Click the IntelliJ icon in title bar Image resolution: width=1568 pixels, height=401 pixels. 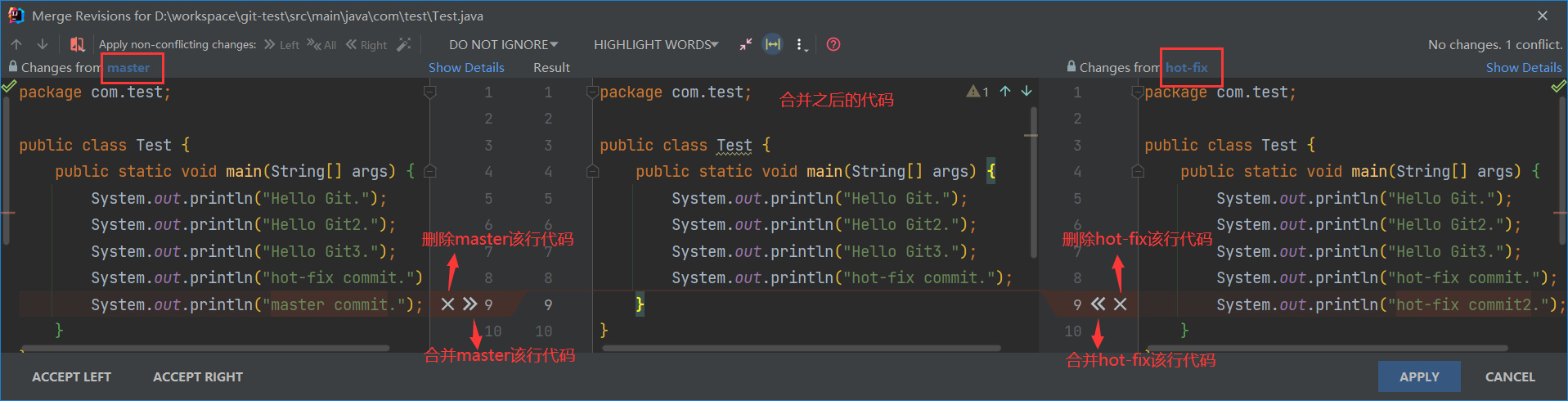coord(16,16)
